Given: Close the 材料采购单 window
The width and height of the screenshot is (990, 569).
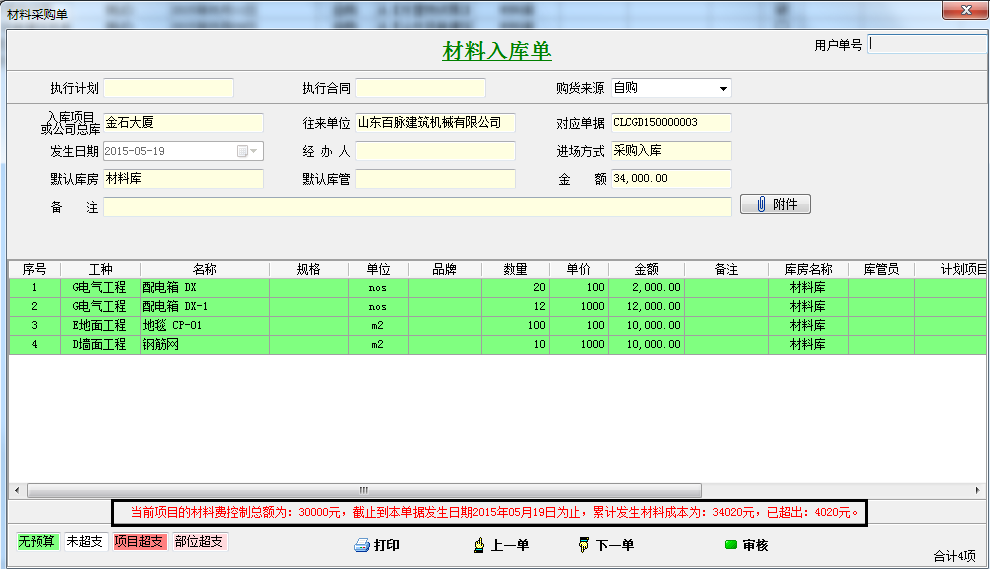Looking at the screenshot, I should (963, 11).
